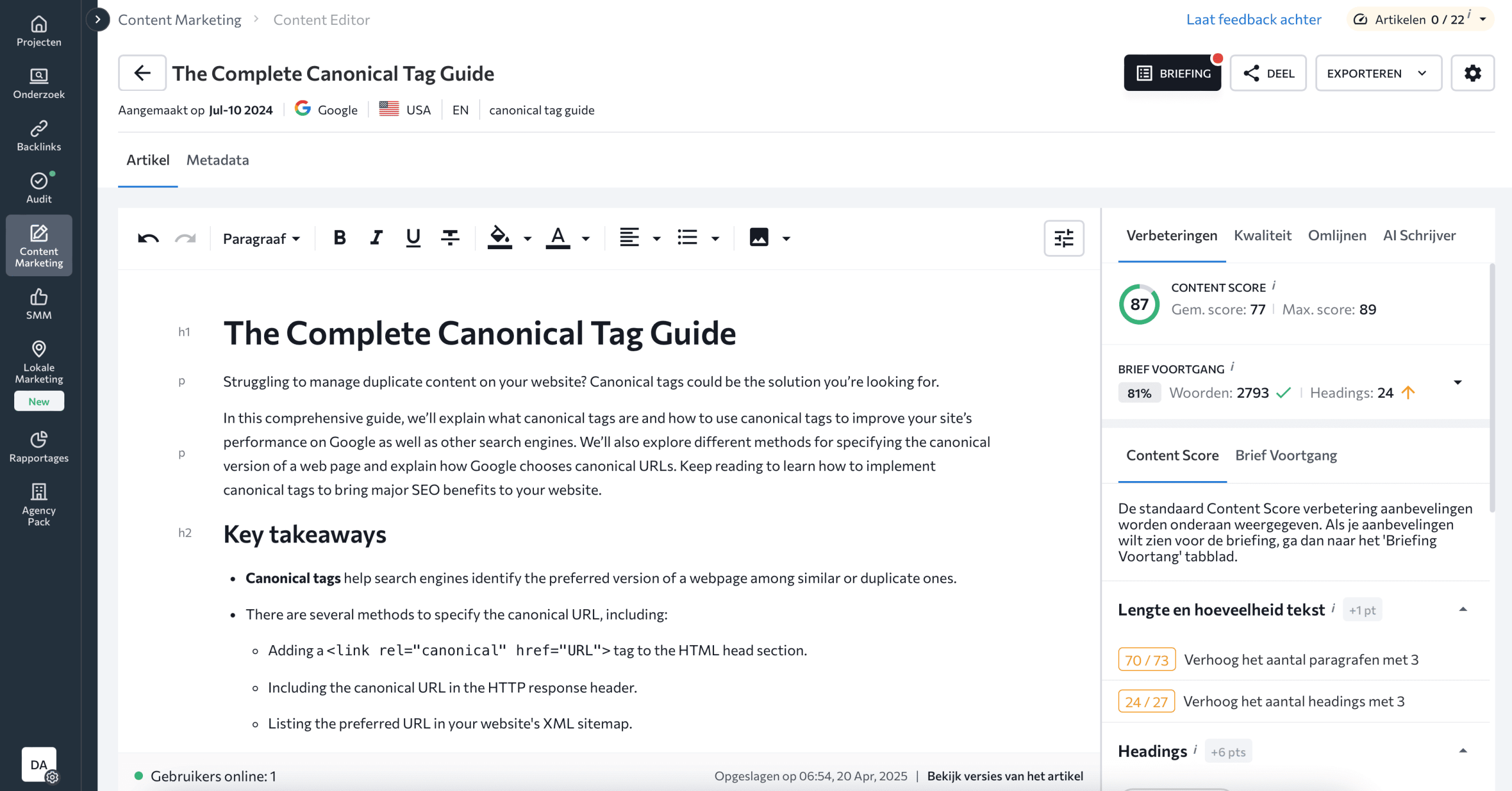The image size is (1512, 791).
Task: Click the undo arrow icon
Action: coord(148,238)
